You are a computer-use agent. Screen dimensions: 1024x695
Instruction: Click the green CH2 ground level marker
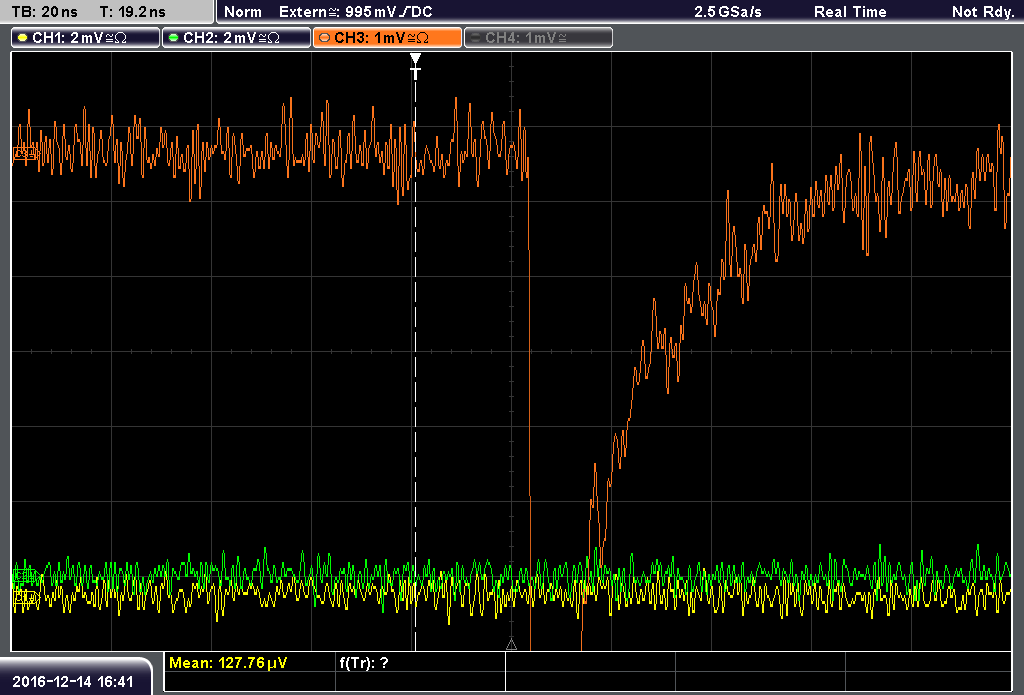26,576
